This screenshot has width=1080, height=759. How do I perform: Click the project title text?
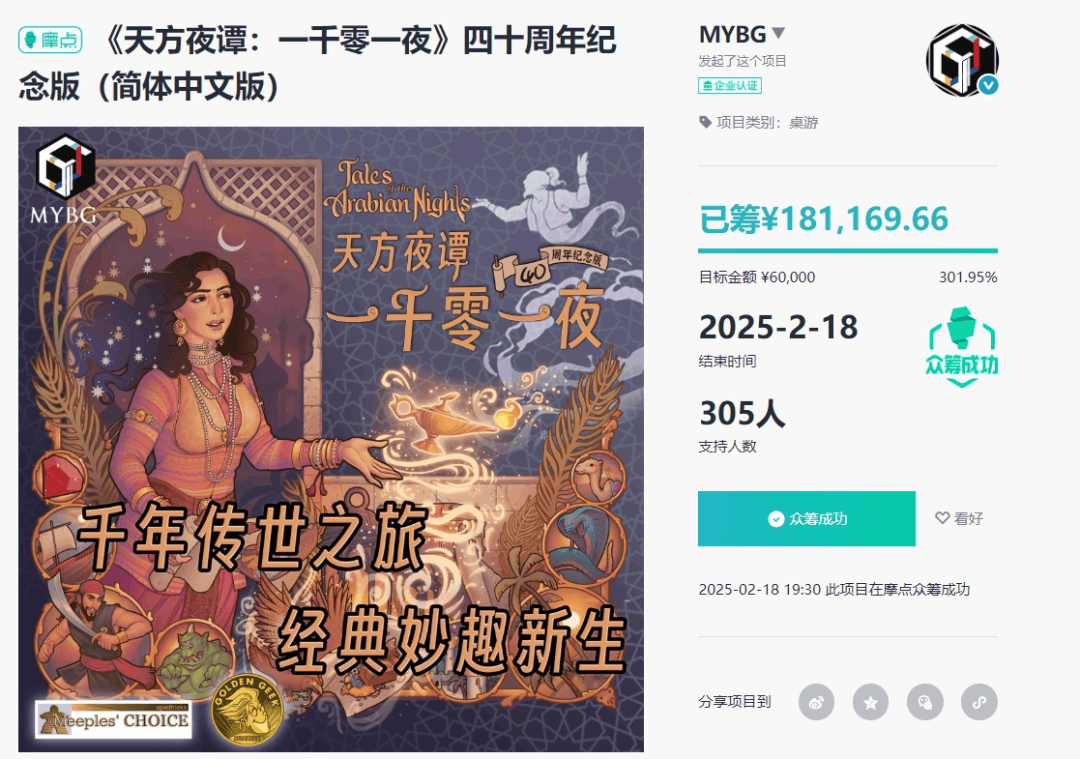(x=318, y=63)
